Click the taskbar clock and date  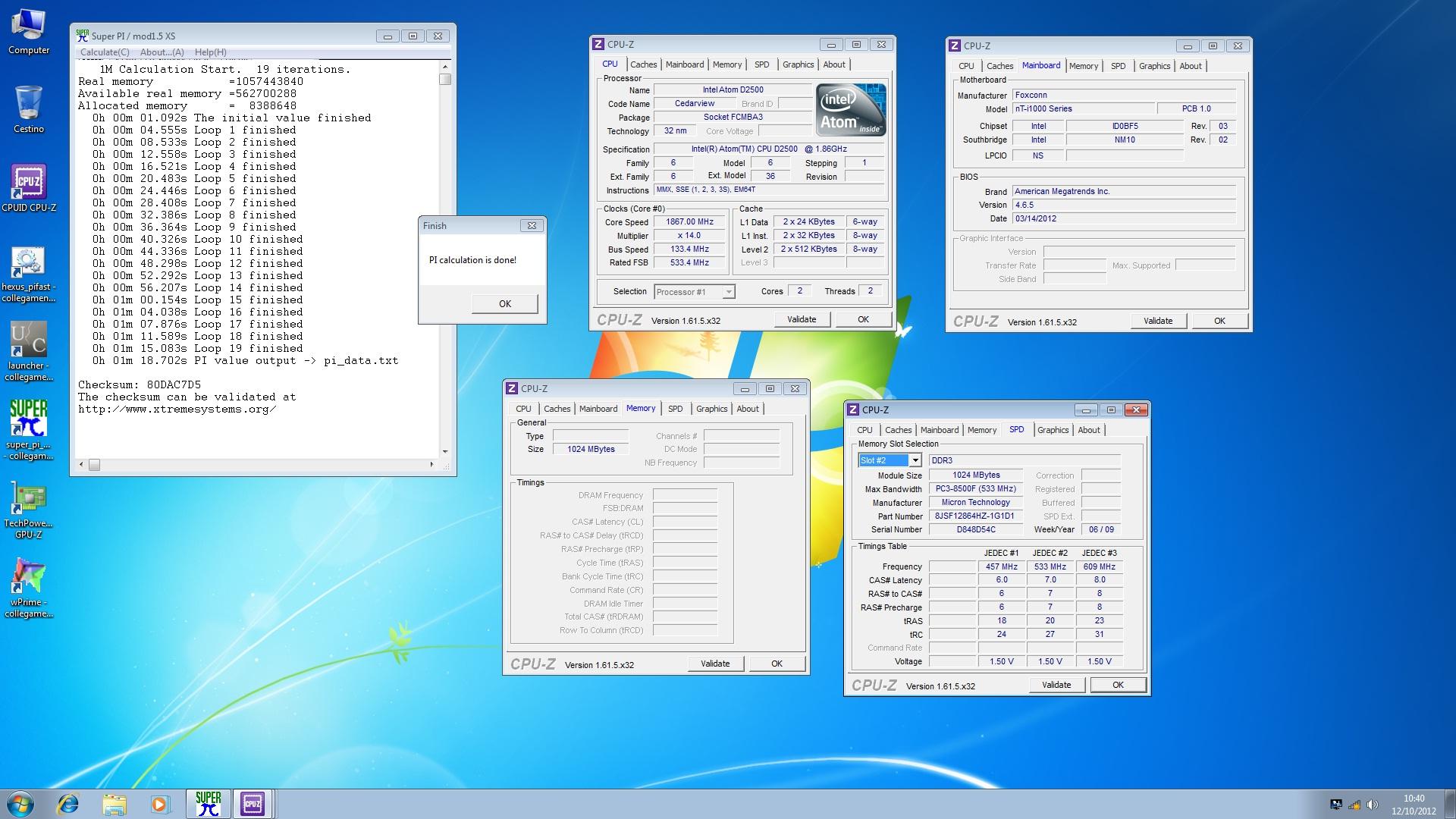pyautogui.click(x=1414, y=805)
